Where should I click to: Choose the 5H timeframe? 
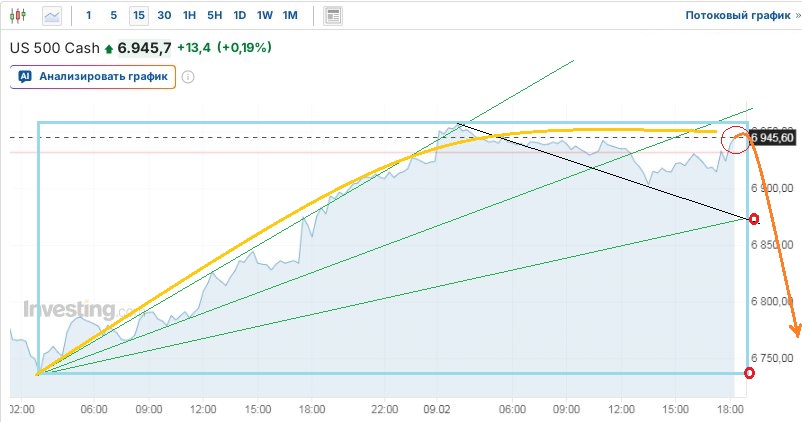(x=214, y=16)
